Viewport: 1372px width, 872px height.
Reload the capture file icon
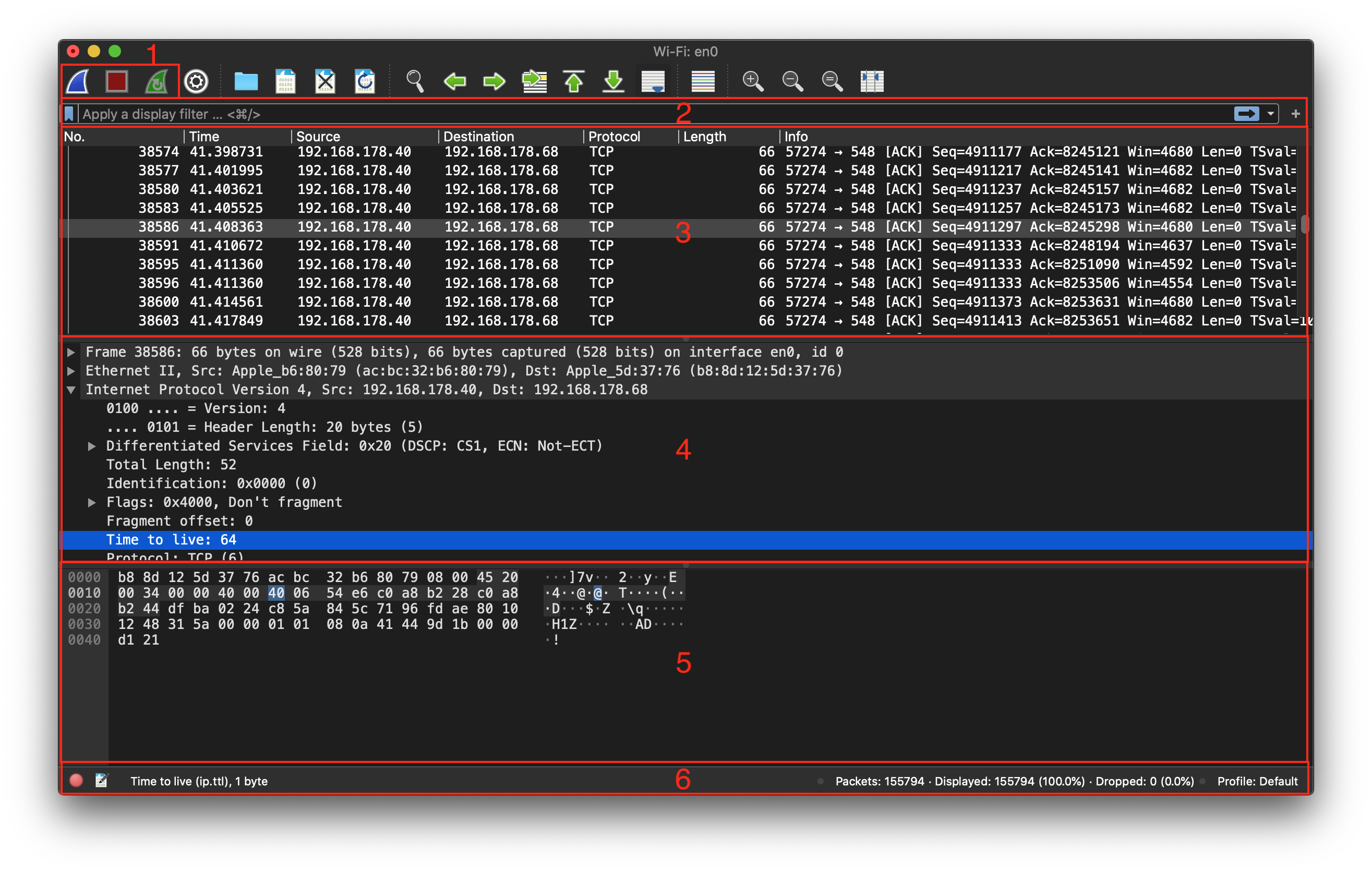[365, 81]
